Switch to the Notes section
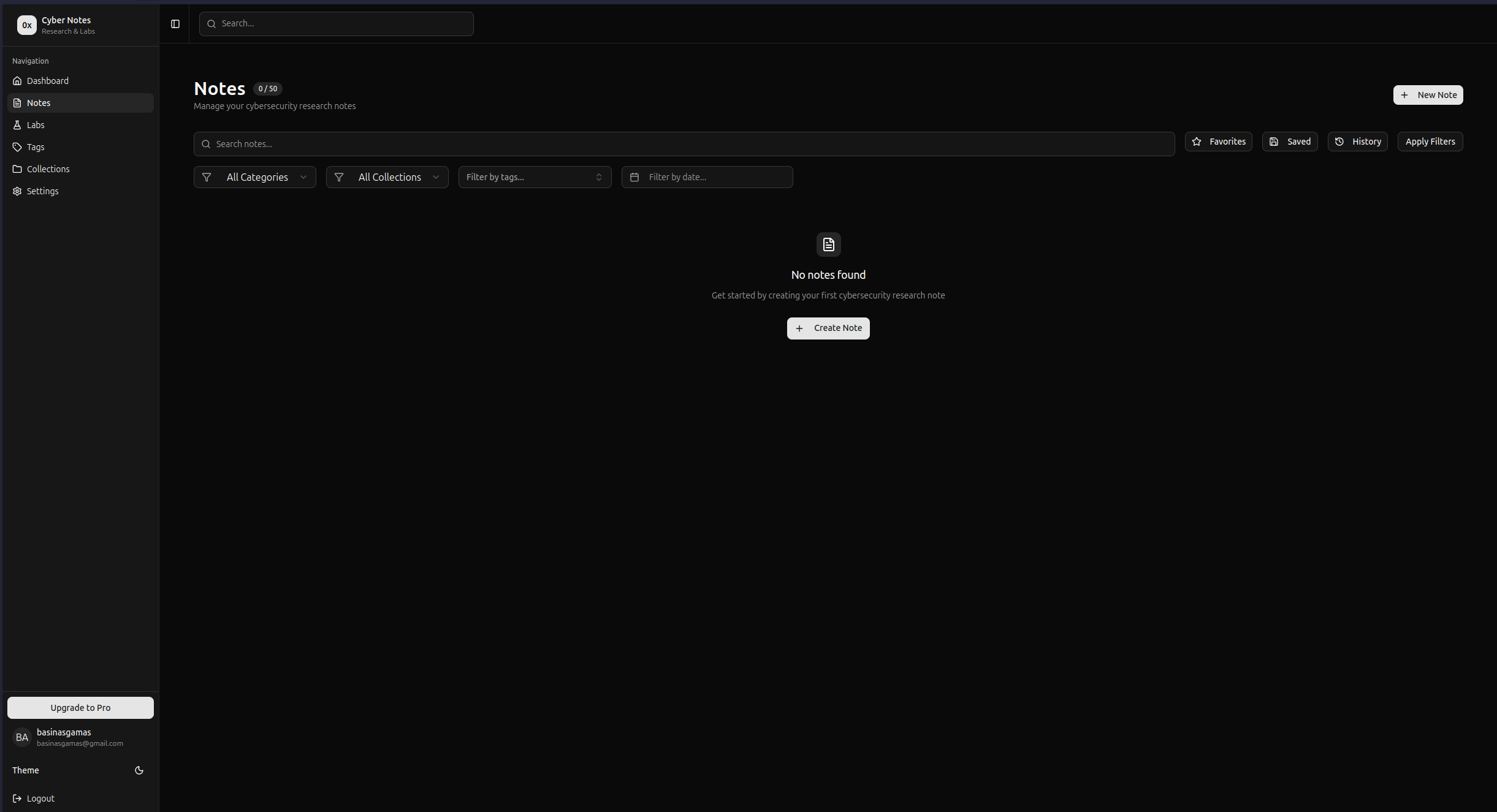The width and height of the screenshot is (1497, 812). pyautogui.click(x=39, y=102)
